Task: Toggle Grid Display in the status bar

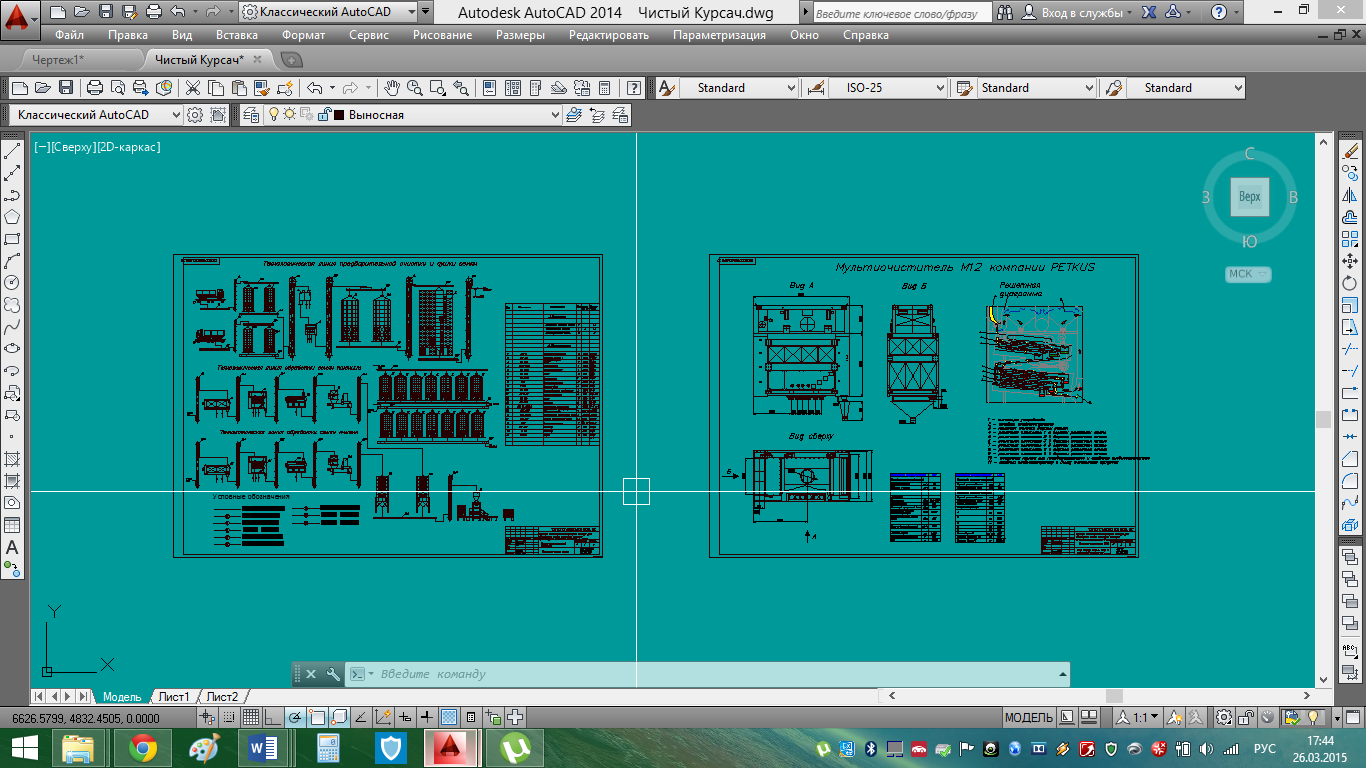Action: 251,717
